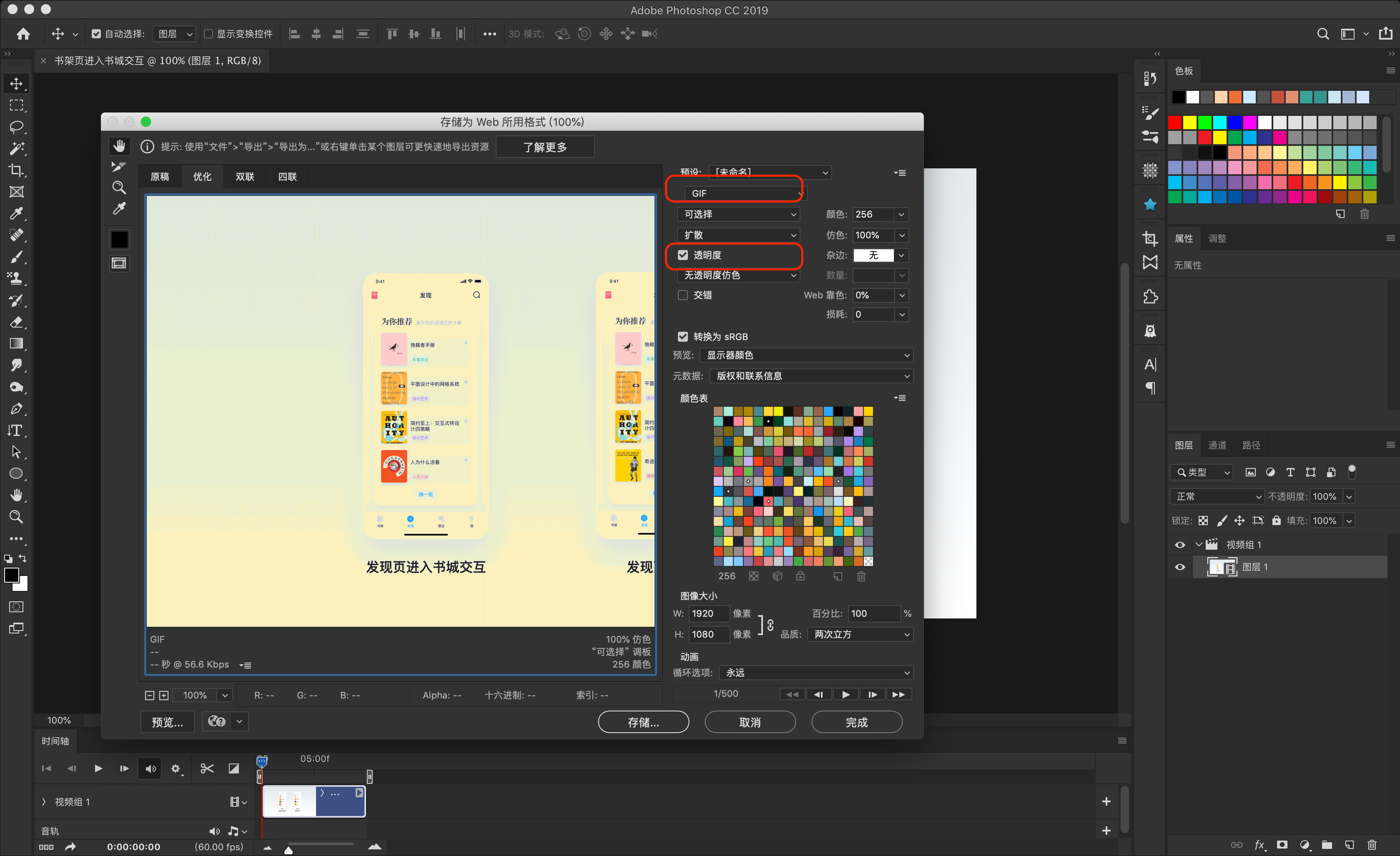Open the 循环选项 永远 dropdown
This screenshot has width=1400, height=856.
click(x=815, y=673)
